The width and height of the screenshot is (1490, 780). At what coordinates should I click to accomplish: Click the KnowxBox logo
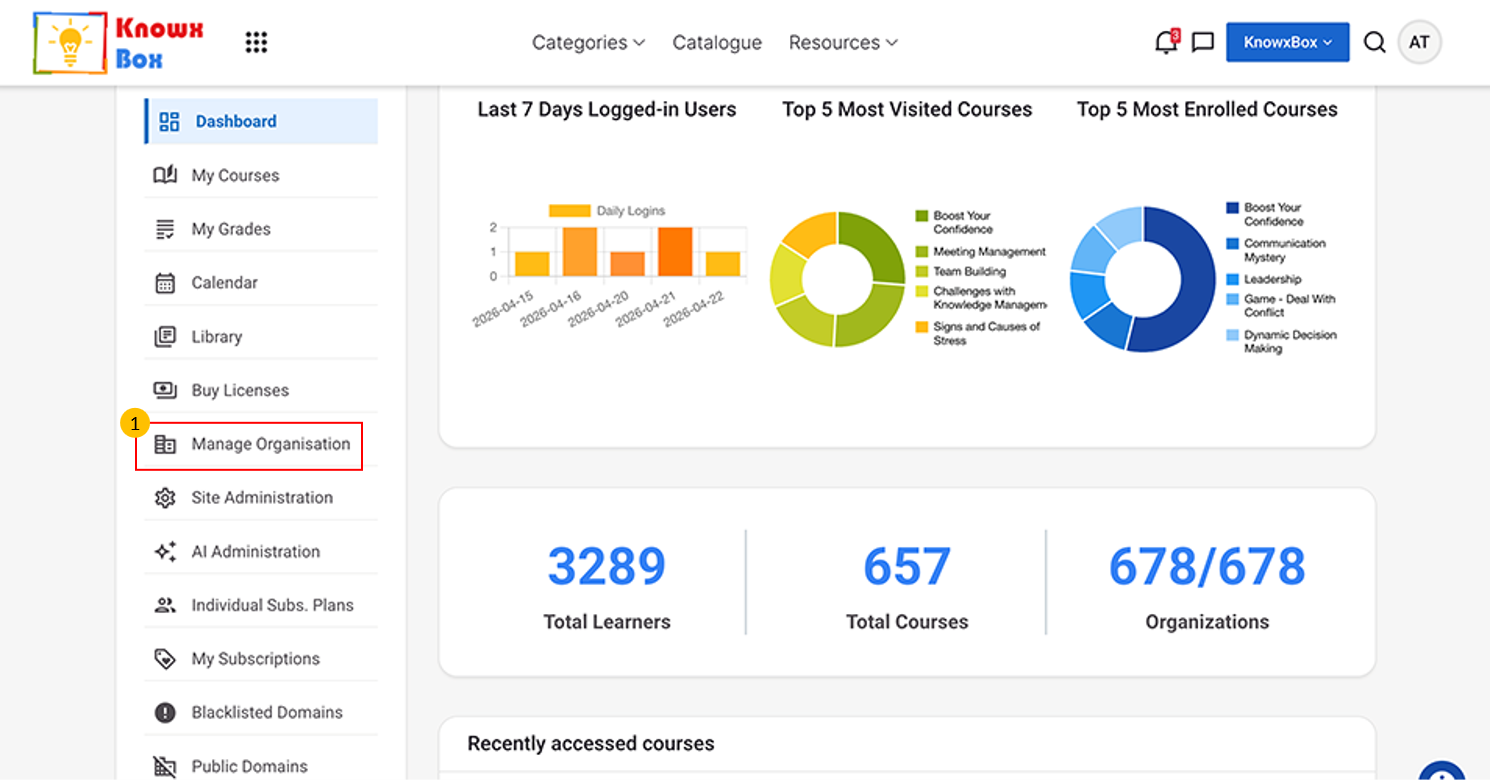coord(119,43)
